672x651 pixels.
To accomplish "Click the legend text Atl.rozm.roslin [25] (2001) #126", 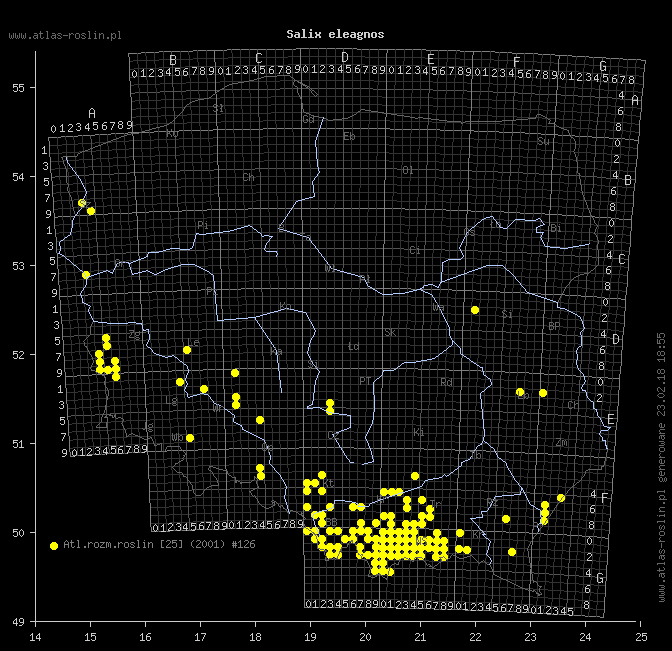I will point(159,544).
